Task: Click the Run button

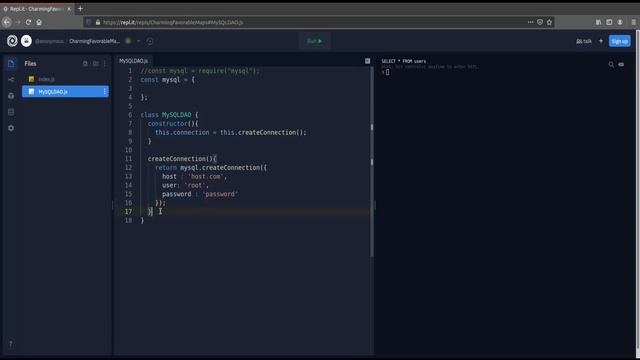Action: (314, 41)
